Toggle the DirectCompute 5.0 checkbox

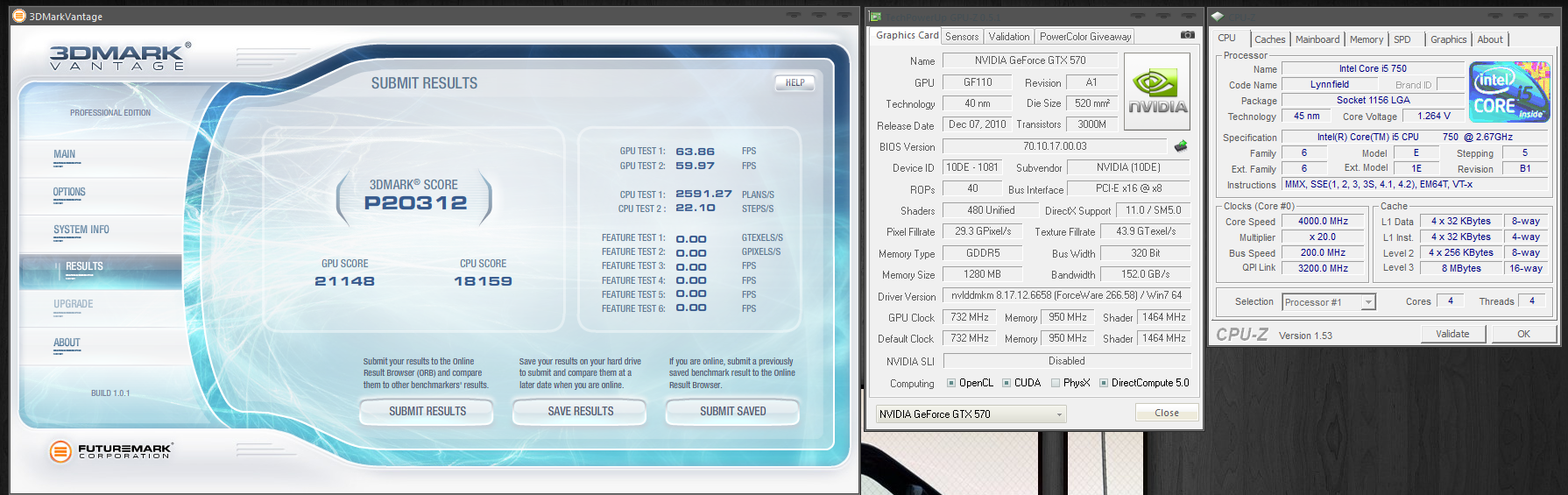[x=1104, y=383]
